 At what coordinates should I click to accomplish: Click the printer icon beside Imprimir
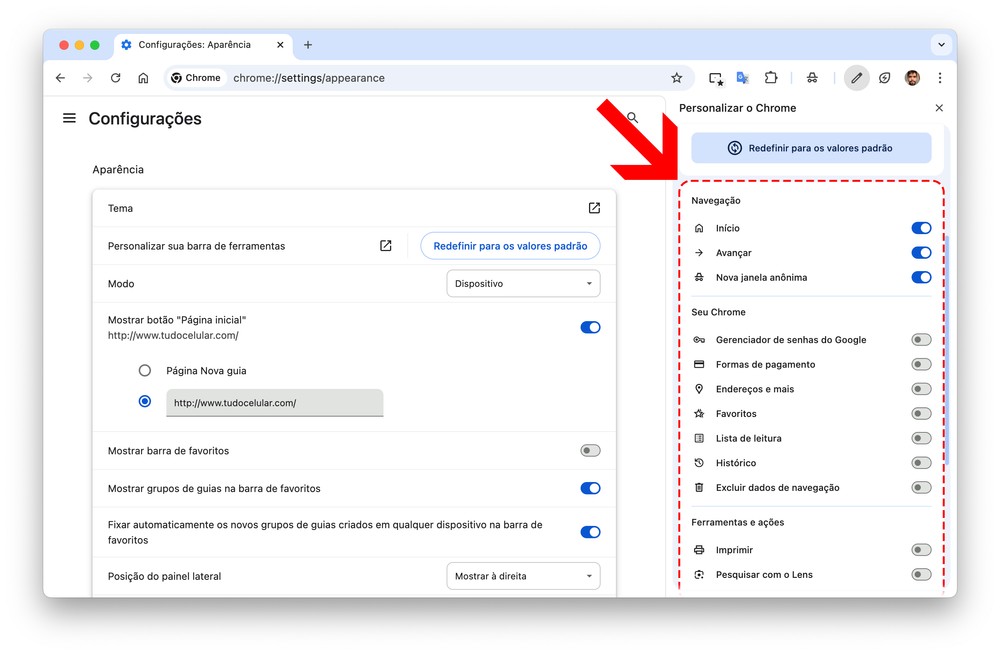tap(699, 550)
